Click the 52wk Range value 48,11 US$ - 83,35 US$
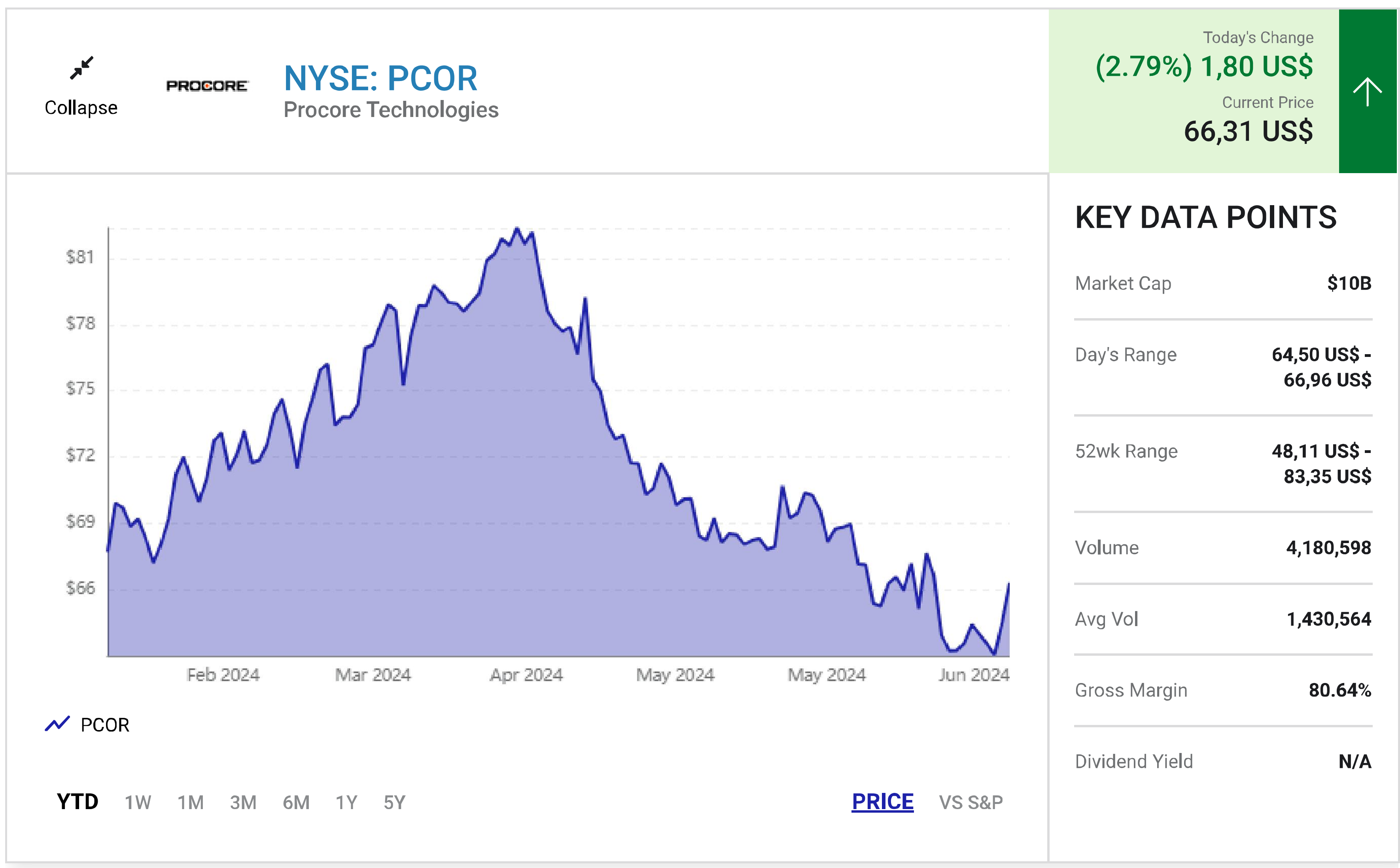This screenshot has width=1400, height=868. coord(1321,463)
